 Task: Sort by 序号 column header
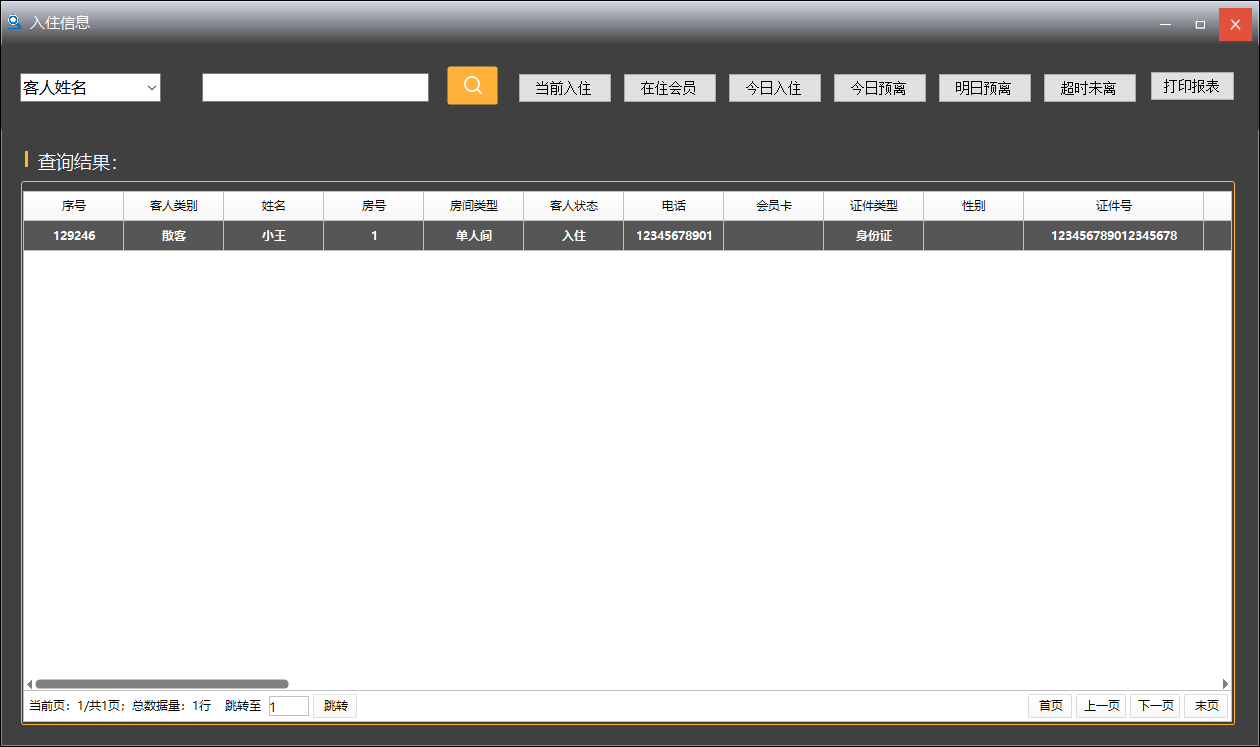coord(73,206)
